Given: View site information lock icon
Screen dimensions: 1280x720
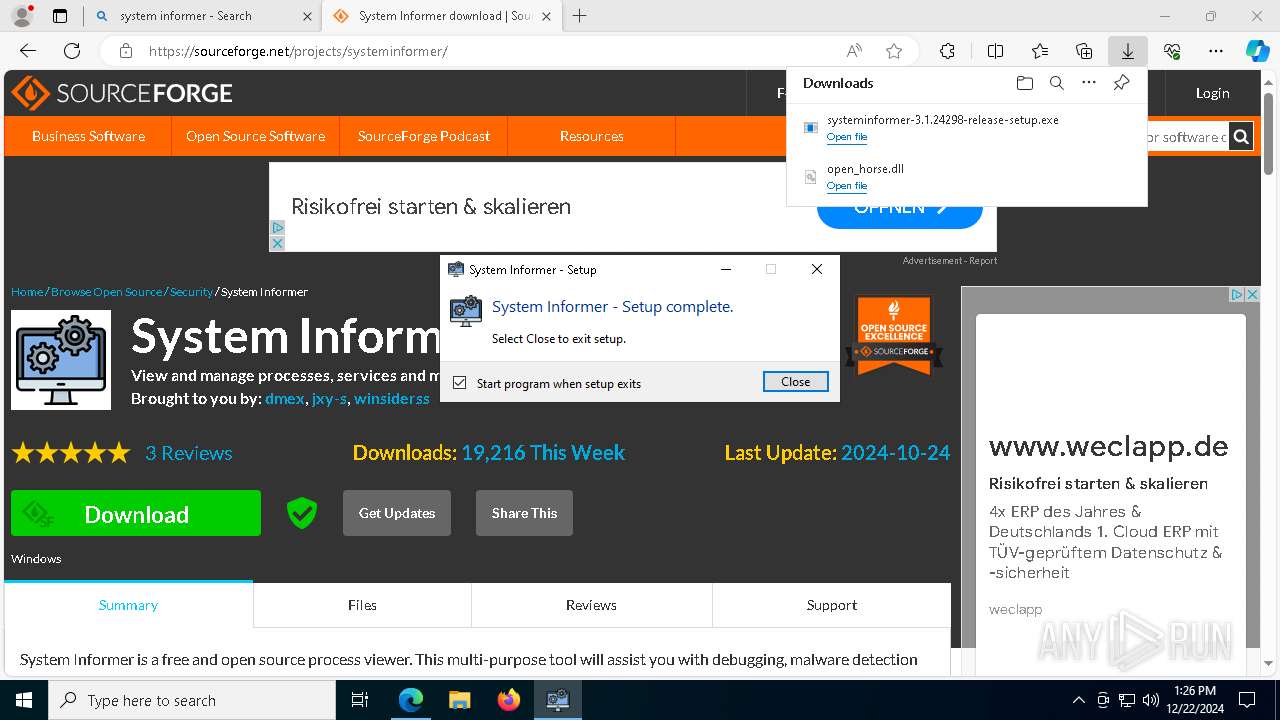Looking at the screenshot, I should click(126, 51).
